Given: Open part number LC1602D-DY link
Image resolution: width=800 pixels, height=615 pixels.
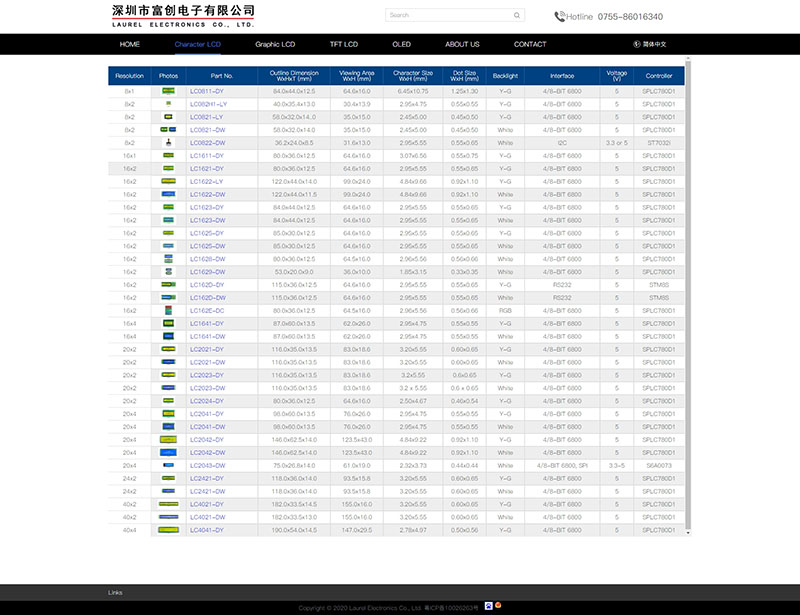Looking at the screenshot, I should click(207, 285).
